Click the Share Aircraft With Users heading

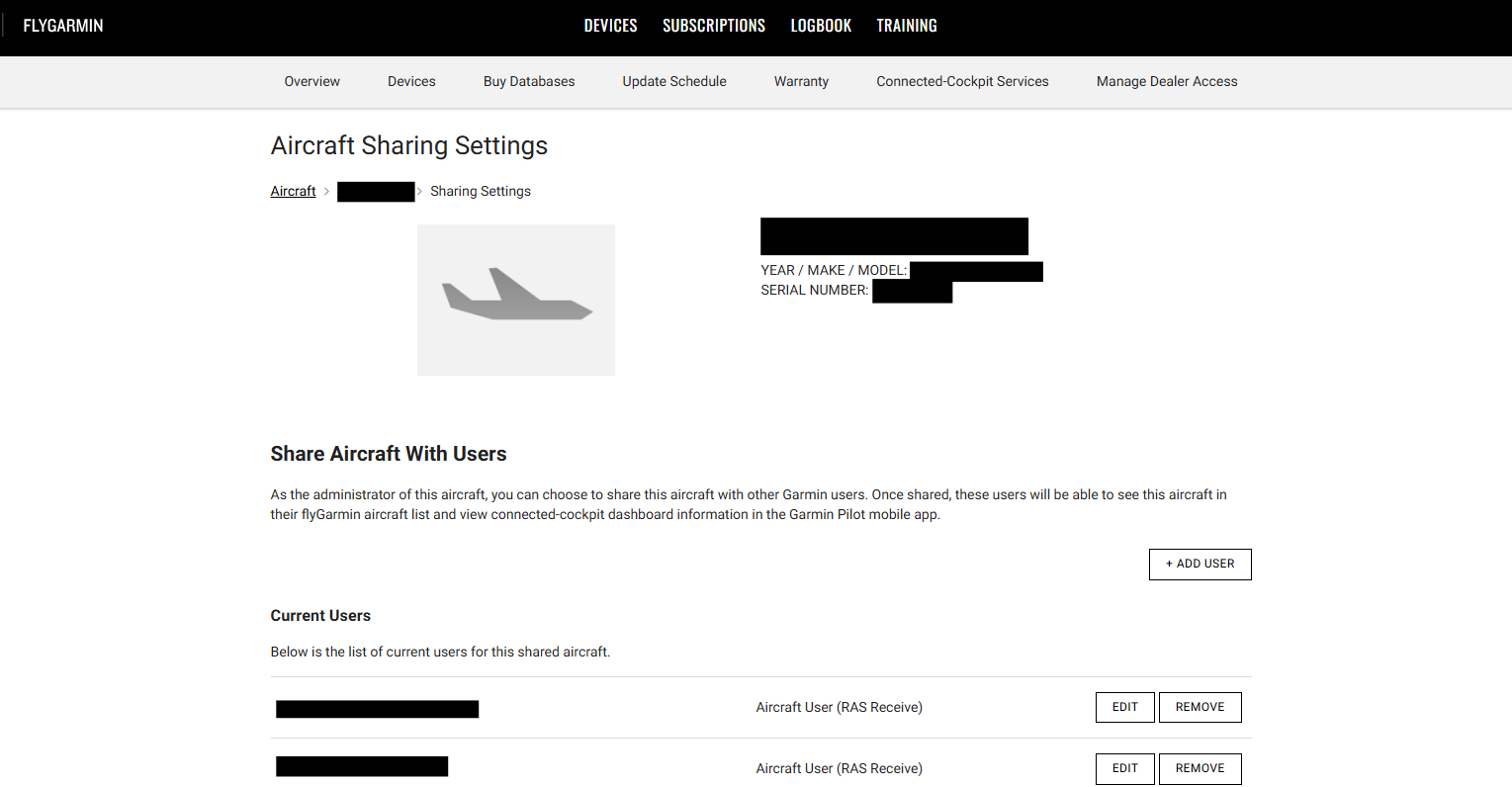pyautogui.click(x=389, y=454)
